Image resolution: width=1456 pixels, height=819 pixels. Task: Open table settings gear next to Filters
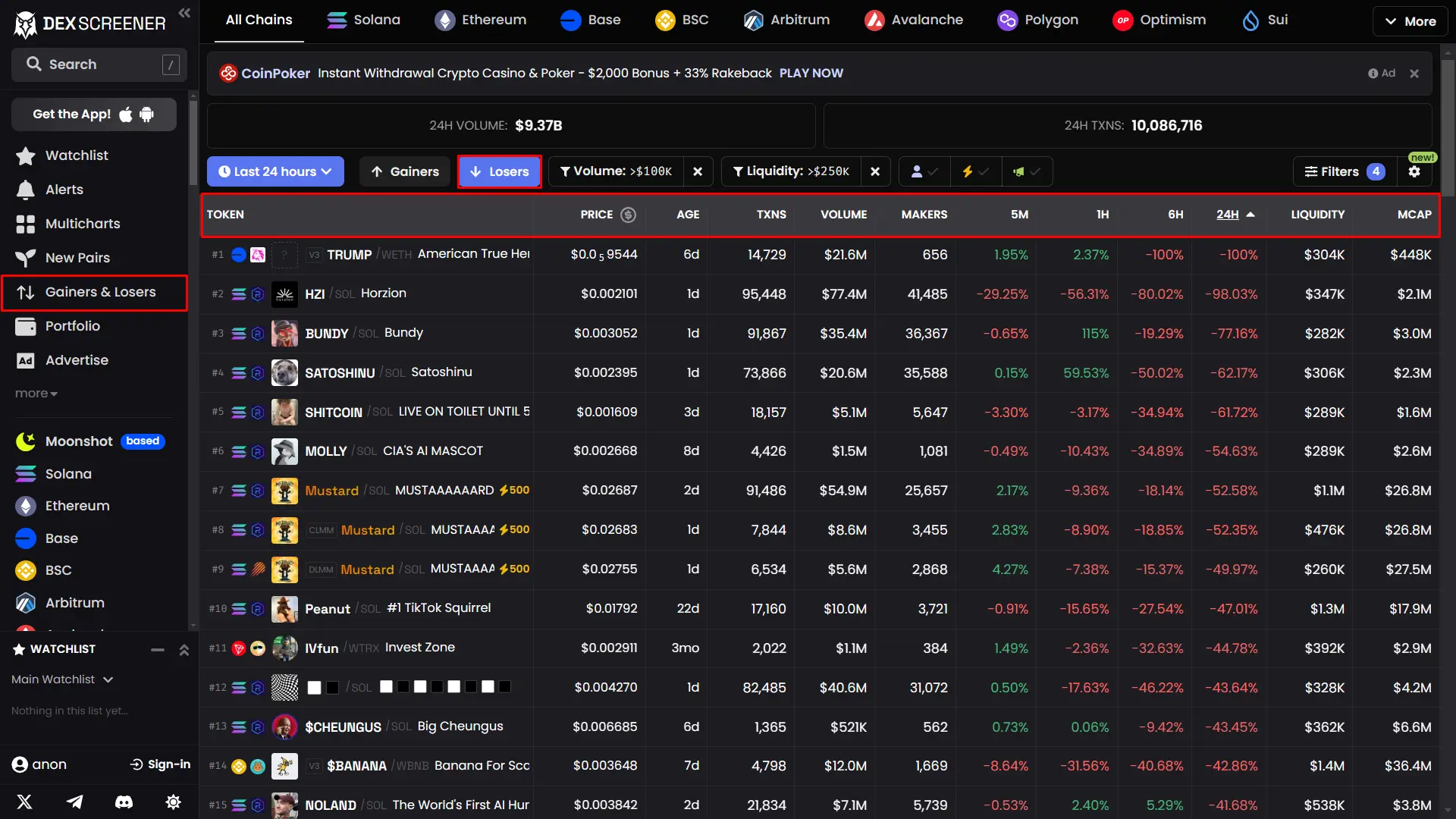coord(1414,171)
